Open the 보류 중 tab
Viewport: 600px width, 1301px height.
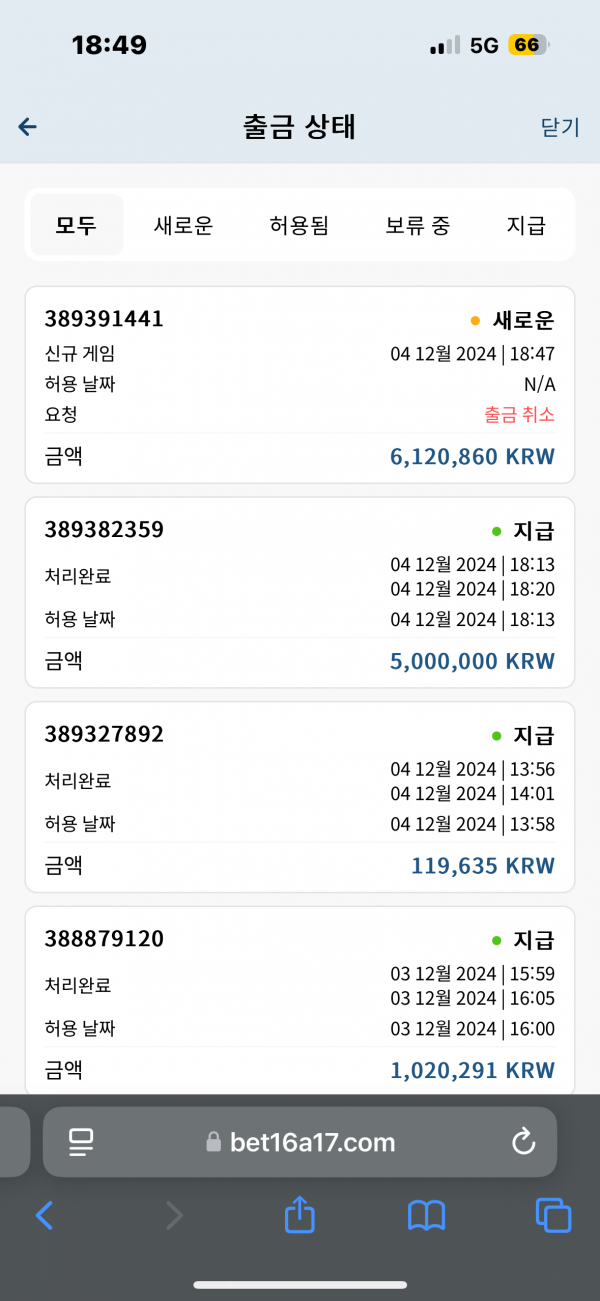tap(417, 225)
